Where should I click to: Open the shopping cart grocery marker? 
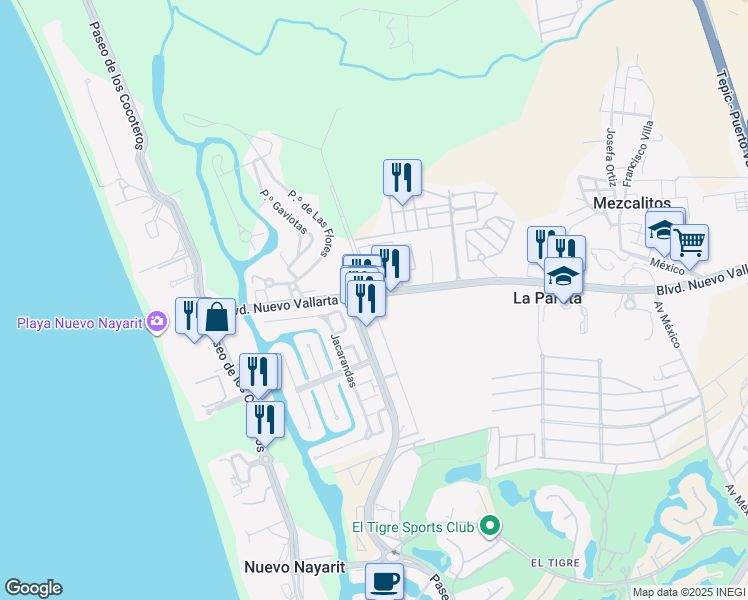pyautogui.click(x=689, y=242)
